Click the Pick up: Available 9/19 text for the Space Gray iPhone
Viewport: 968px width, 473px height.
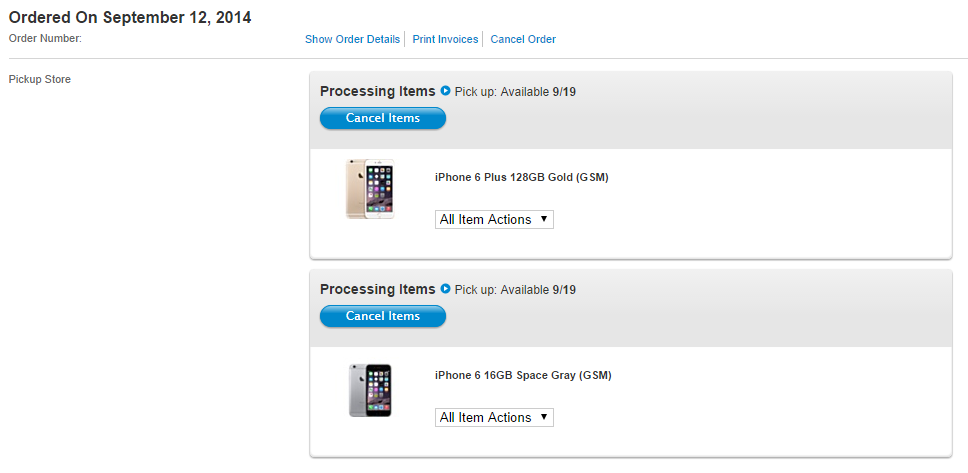pyautogui.click(x=515, y=290)
